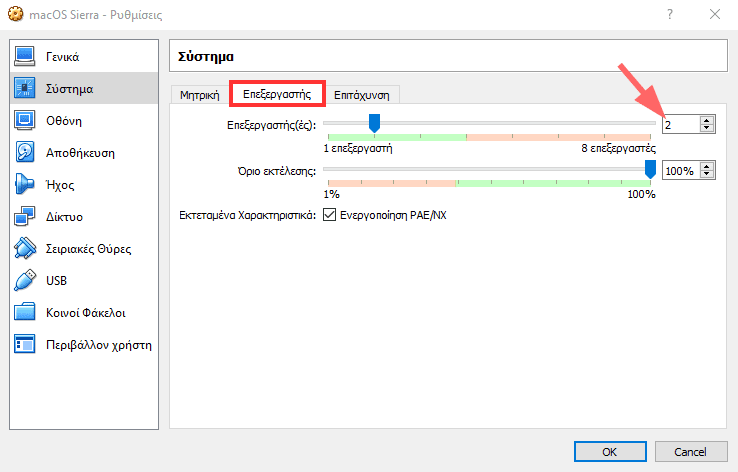Click the Κοινοί Φάκελοι folder icon

tap(24, 312)
